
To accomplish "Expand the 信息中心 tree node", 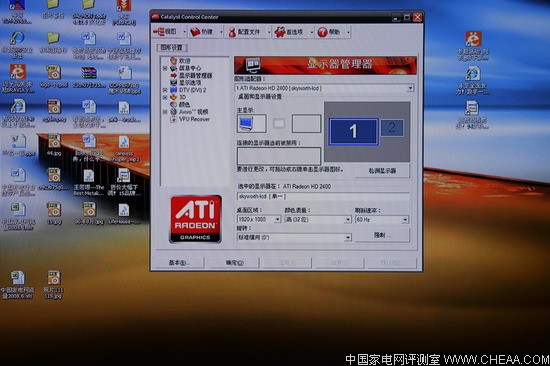I will [165, 68].
